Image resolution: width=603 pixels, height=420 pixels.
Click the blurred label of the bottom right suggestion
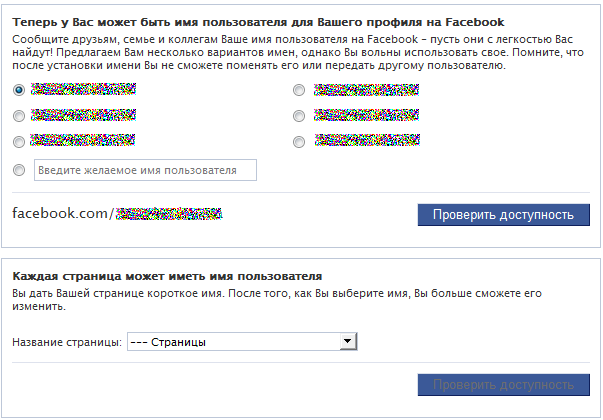click(x=367, y=140)
